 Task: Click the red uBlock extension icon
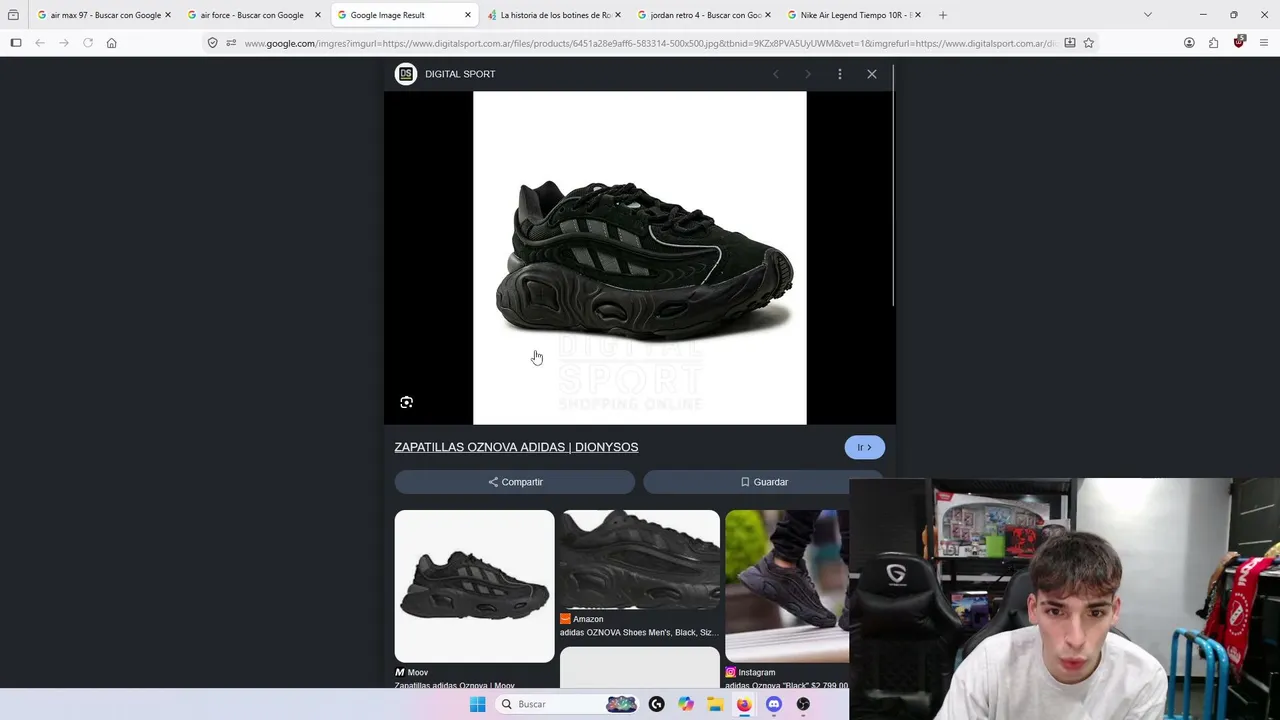click(1239, 42)
